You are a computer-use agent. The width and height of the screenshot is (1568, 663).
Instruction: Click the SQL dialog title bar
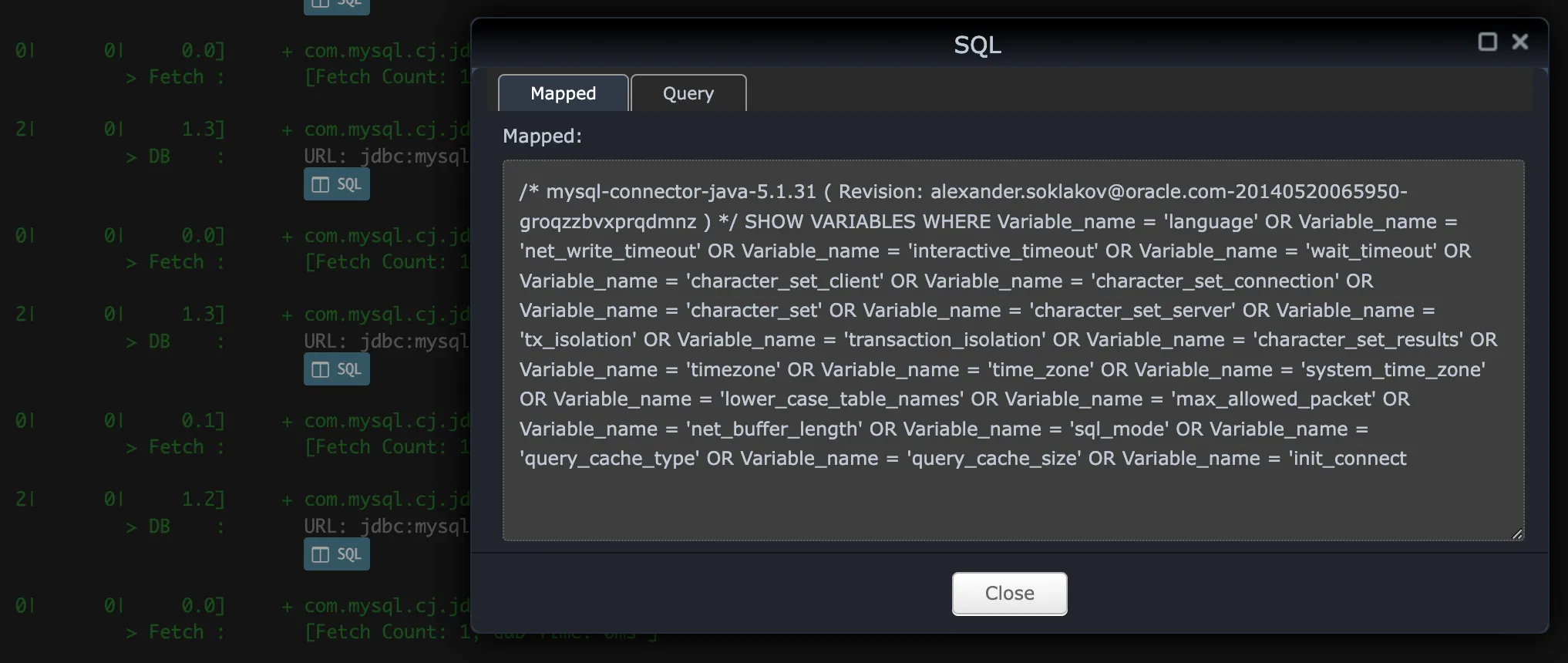(977, 45)
